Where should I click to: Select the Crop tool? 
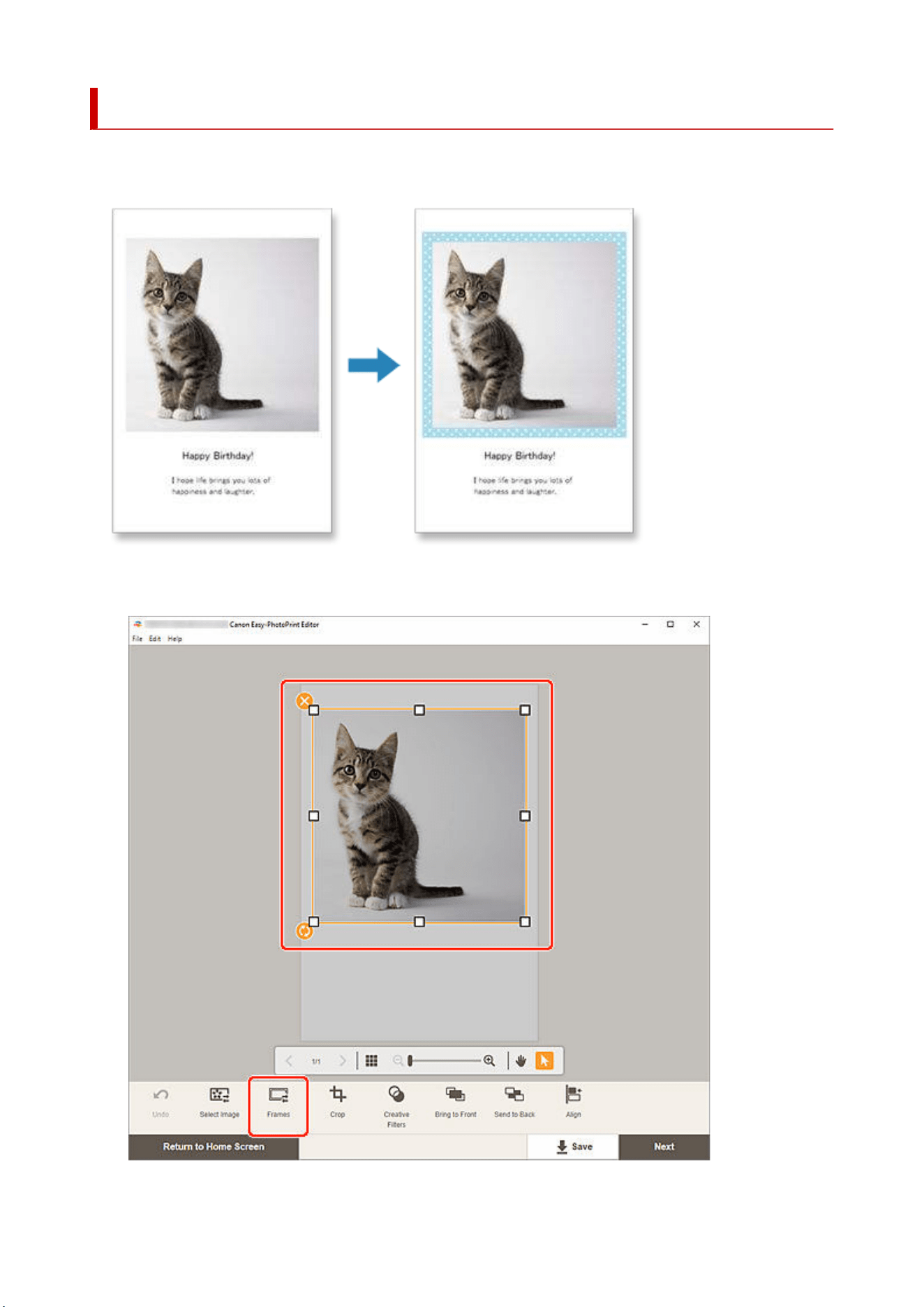tap(338, 1102)
